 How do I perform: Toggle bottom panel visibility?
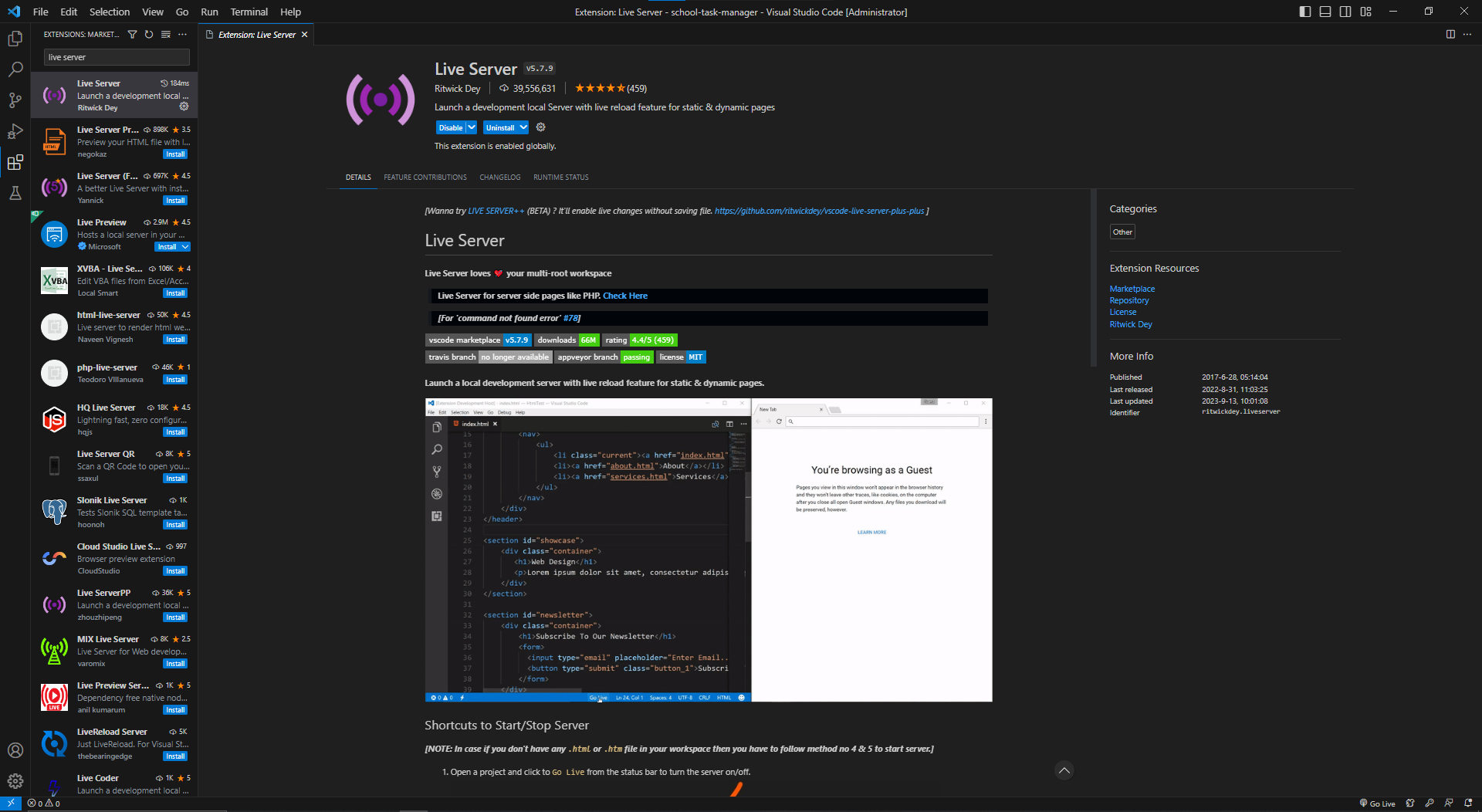tap(1325, 12)
